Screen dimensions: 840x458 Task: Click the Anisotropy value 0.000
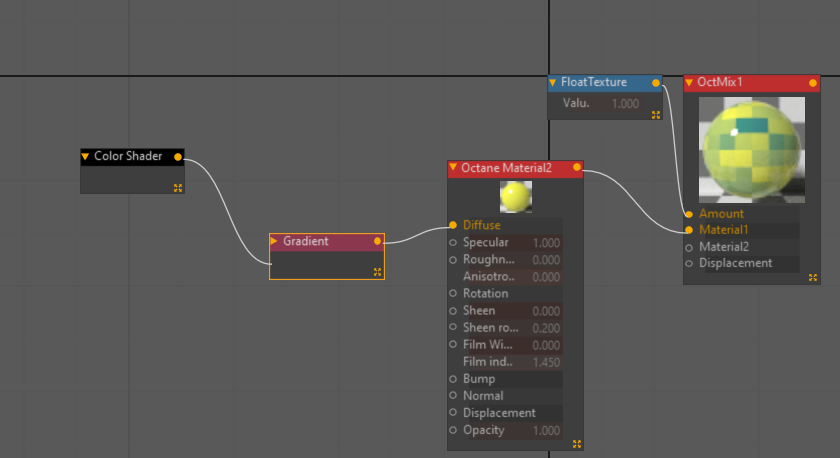pyautogui.click(x=546, y=277)
